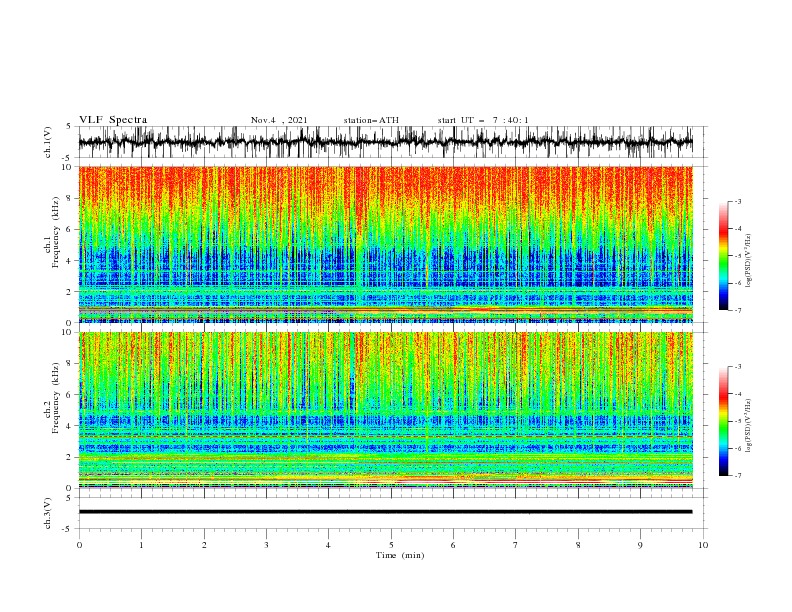Click the "-7" value on ch.1 color bar

(x=738, y=310)
